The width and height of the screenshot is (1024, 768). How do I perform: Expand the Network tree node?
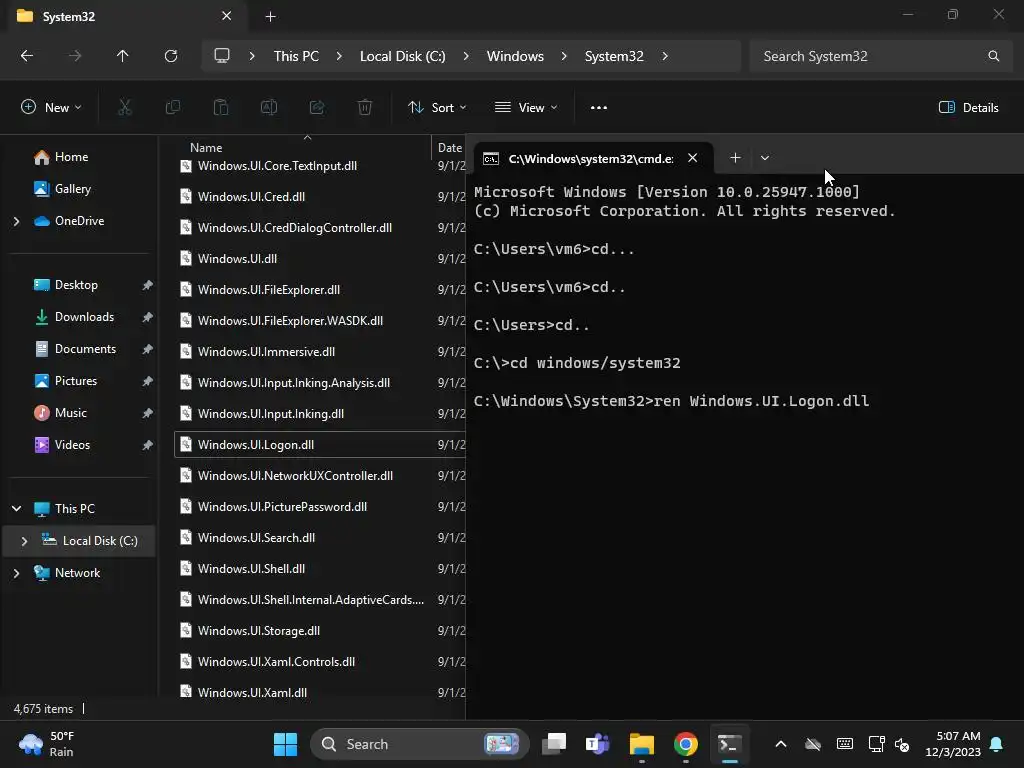(x=17, y=573)
